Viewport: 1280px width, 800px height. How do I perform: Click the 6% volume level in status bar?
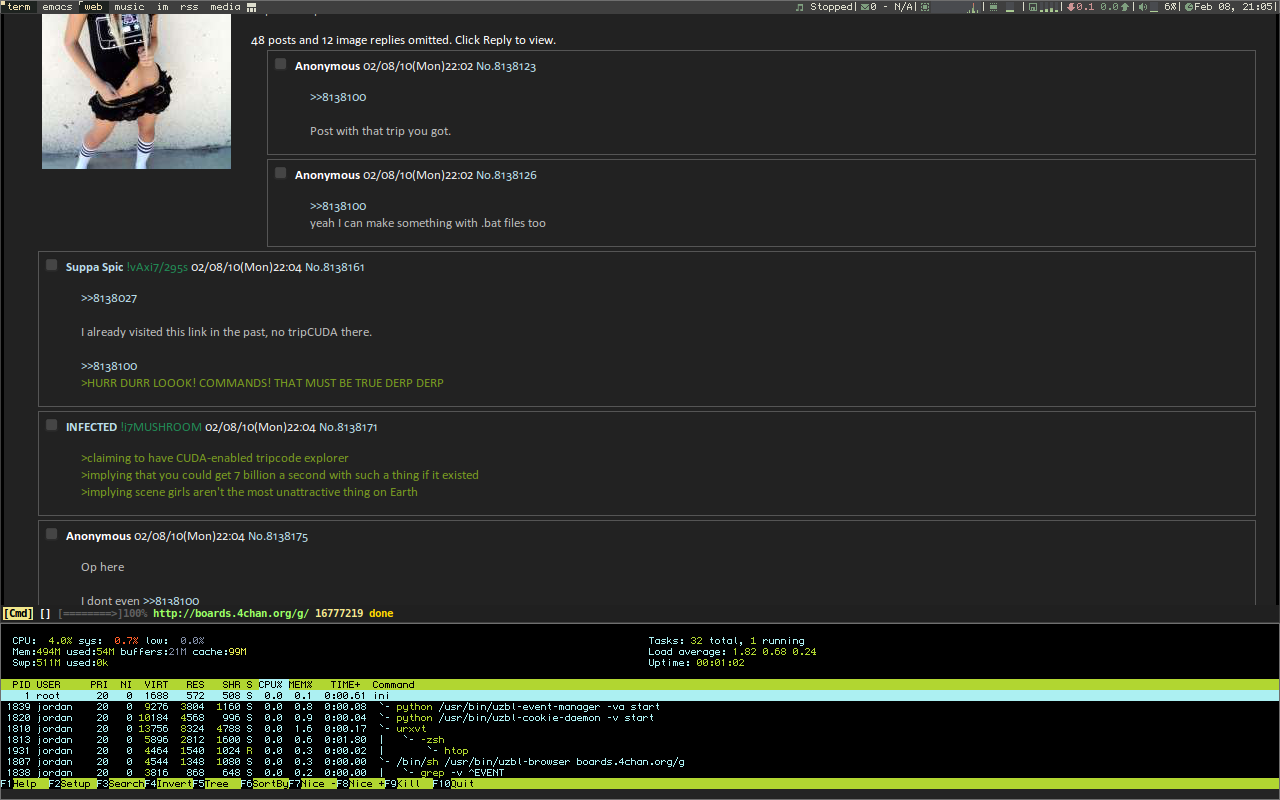1169,7
